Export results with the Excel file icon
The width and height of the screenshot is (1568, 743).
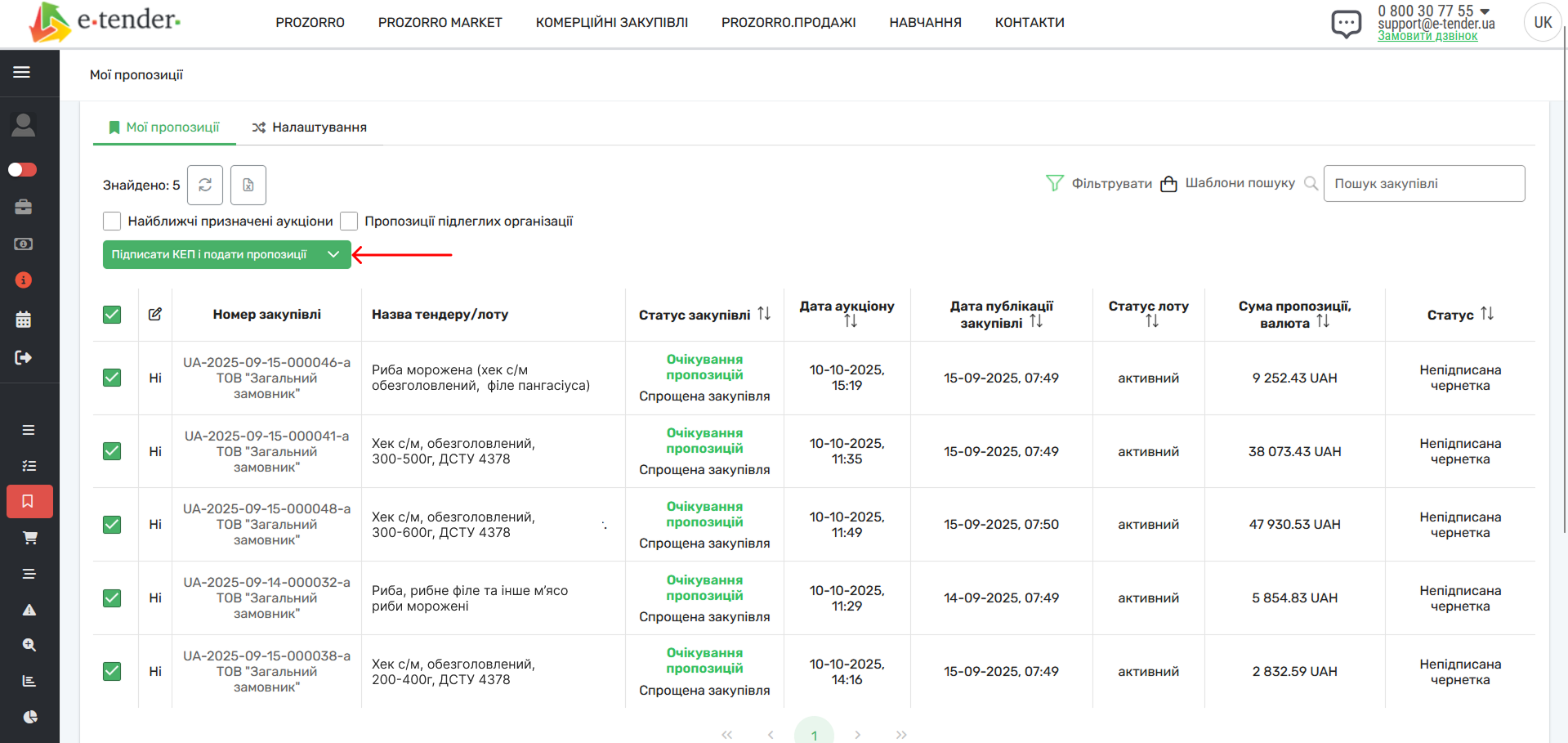click(x=248, y=185)
